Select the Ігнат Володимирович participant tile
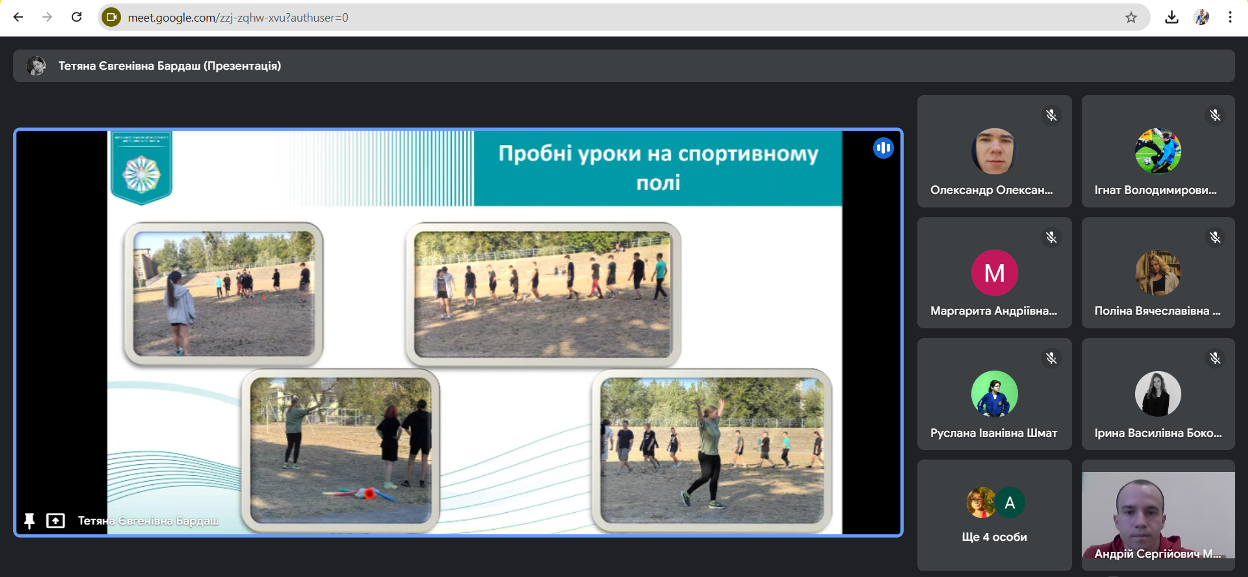The height and width of the screenshot is (577, 1248). [x=1158, y=151]
